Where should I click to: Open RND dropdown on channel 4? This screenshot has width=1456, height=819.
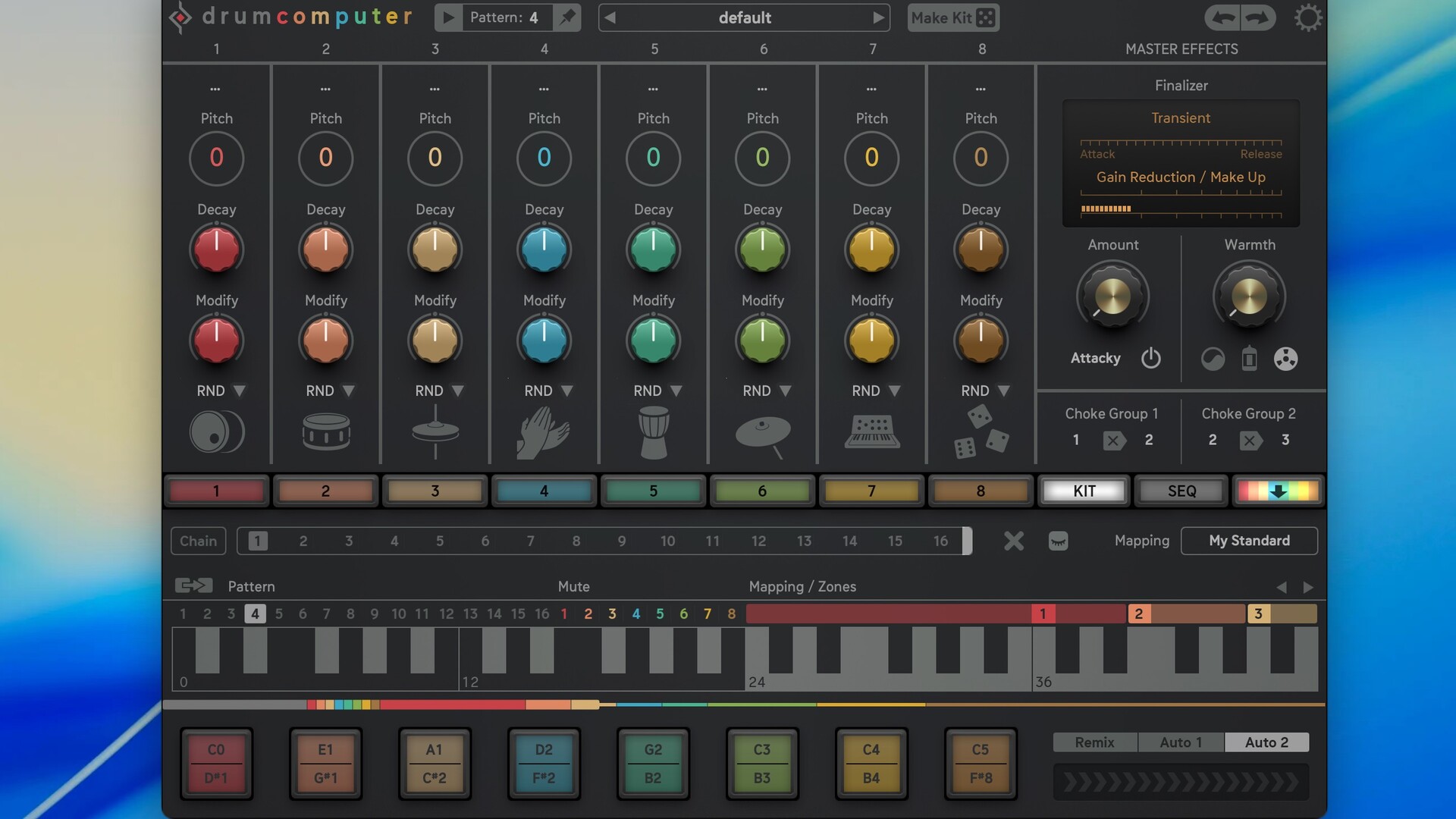tap(567, 391)
